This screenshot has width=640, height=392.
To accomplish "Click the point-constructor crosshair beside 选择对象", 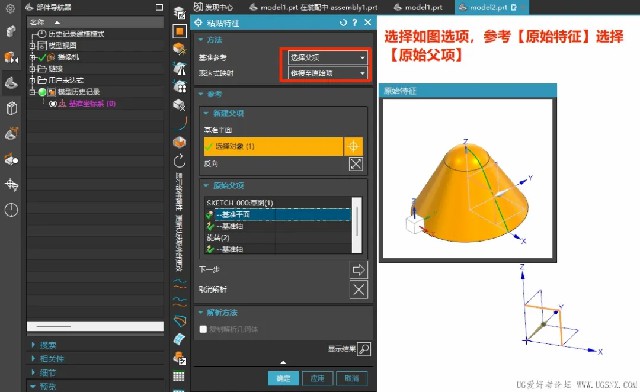I will [353, 146].
